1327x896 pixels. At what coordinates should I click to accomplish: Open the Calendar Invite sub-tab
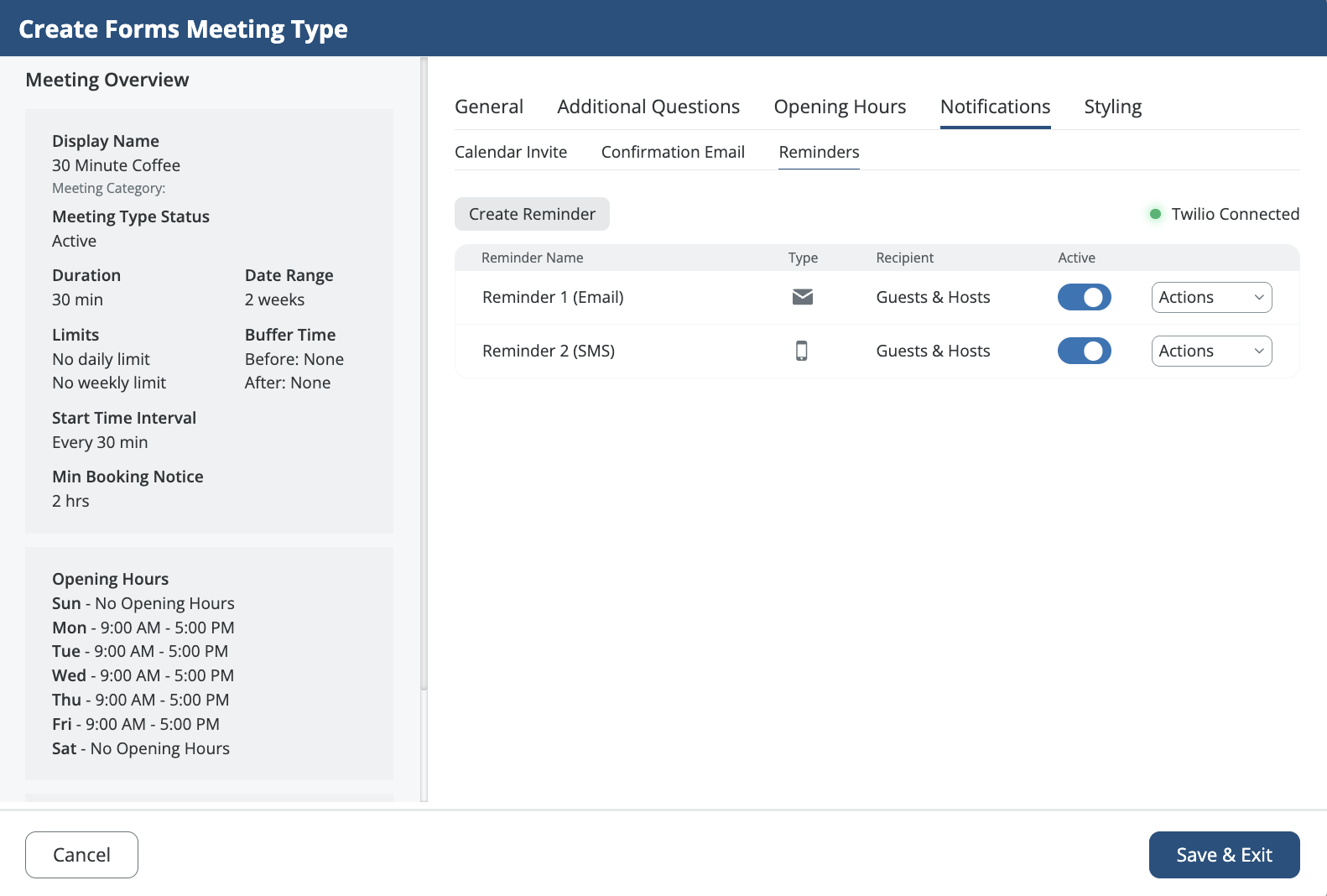coord(510,152)
